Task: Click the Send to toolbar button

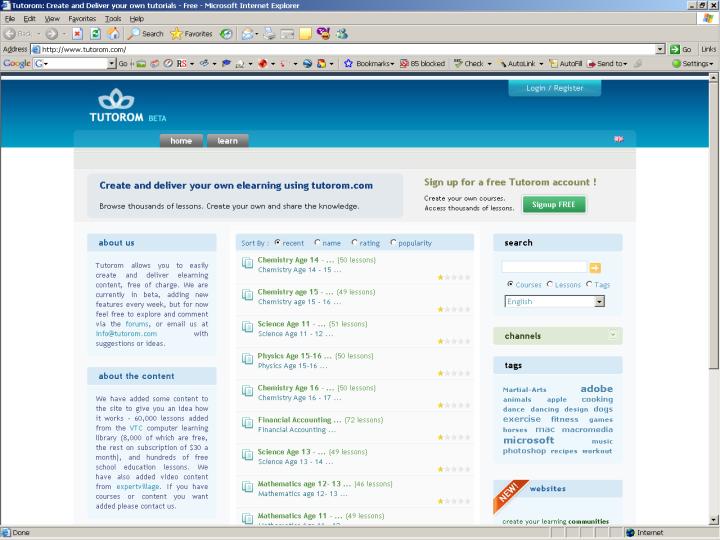Action: pos(608,63)
